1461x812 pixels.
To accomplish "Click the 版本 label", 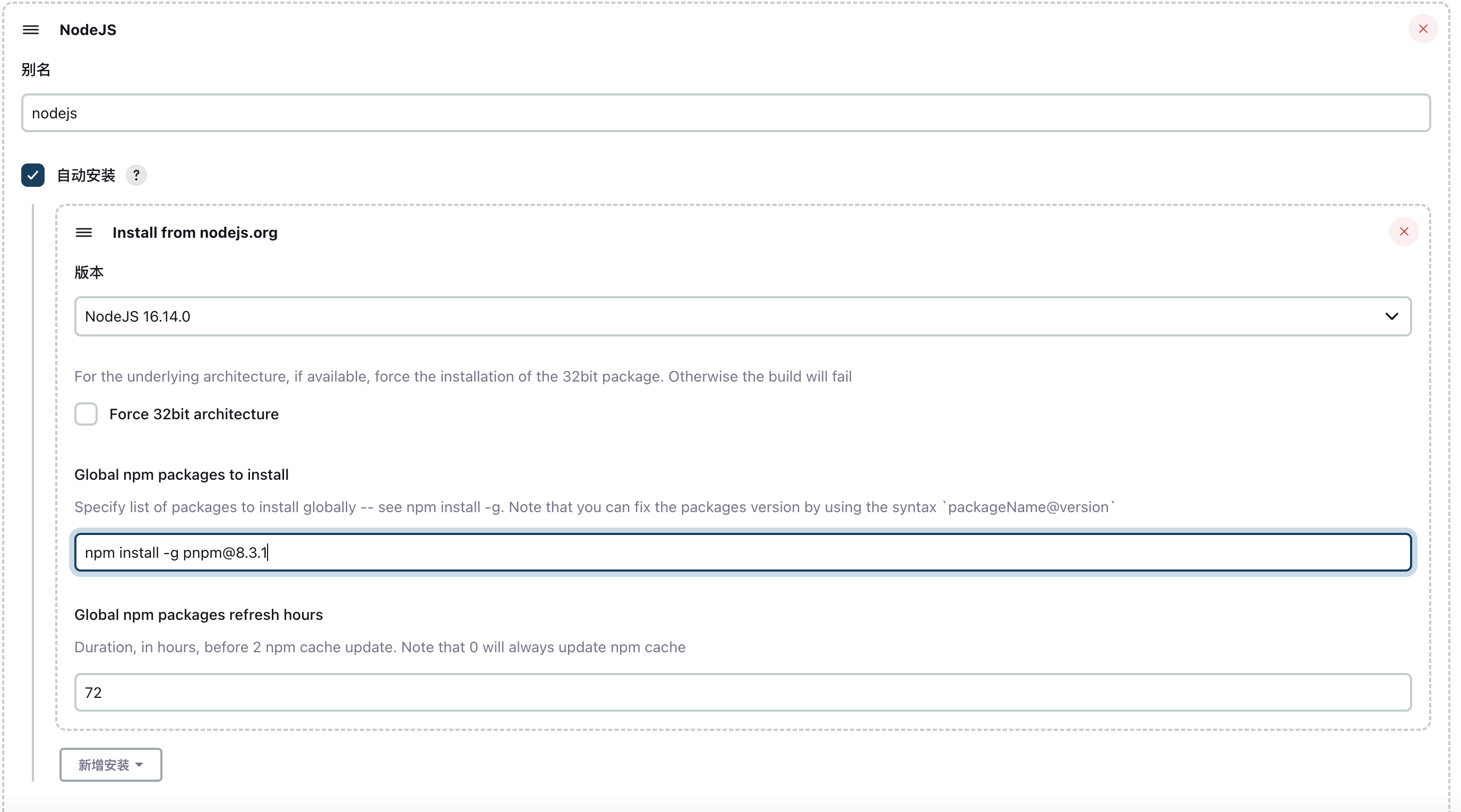I will point(89,272).
